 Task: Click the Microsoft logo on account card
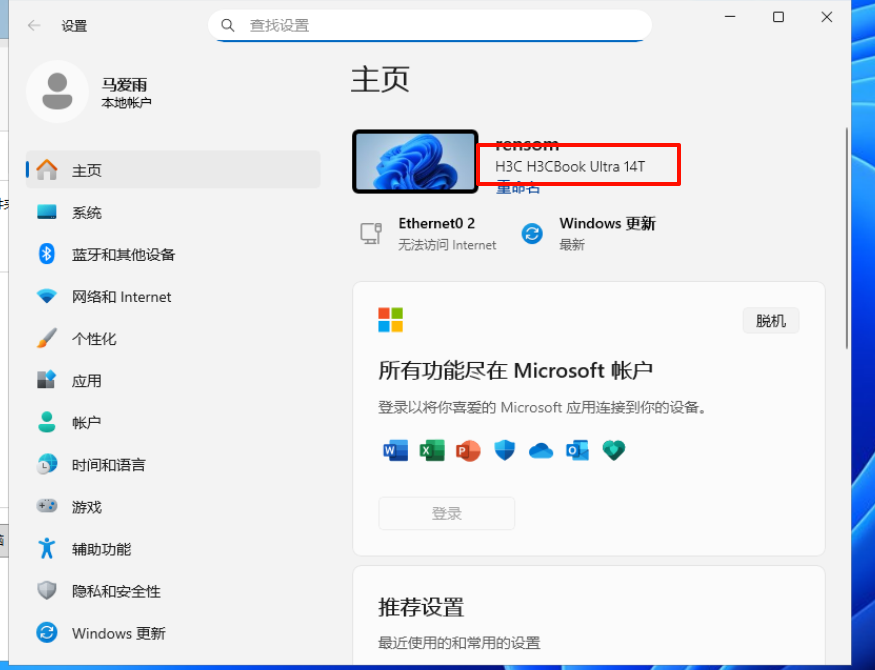pos(391,320)
